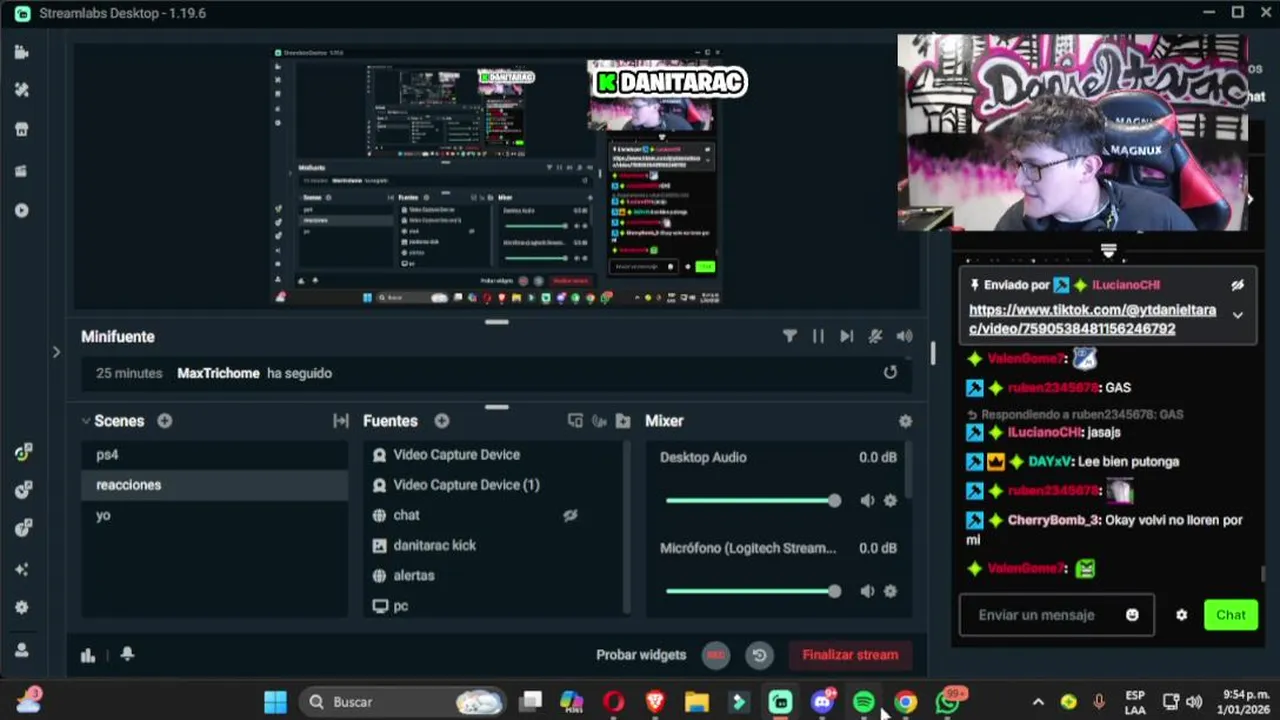Viewport: 1280px width, 720px height.
Task: Click the Buscar taskbar search box
Action: click(x=402, y=702)
